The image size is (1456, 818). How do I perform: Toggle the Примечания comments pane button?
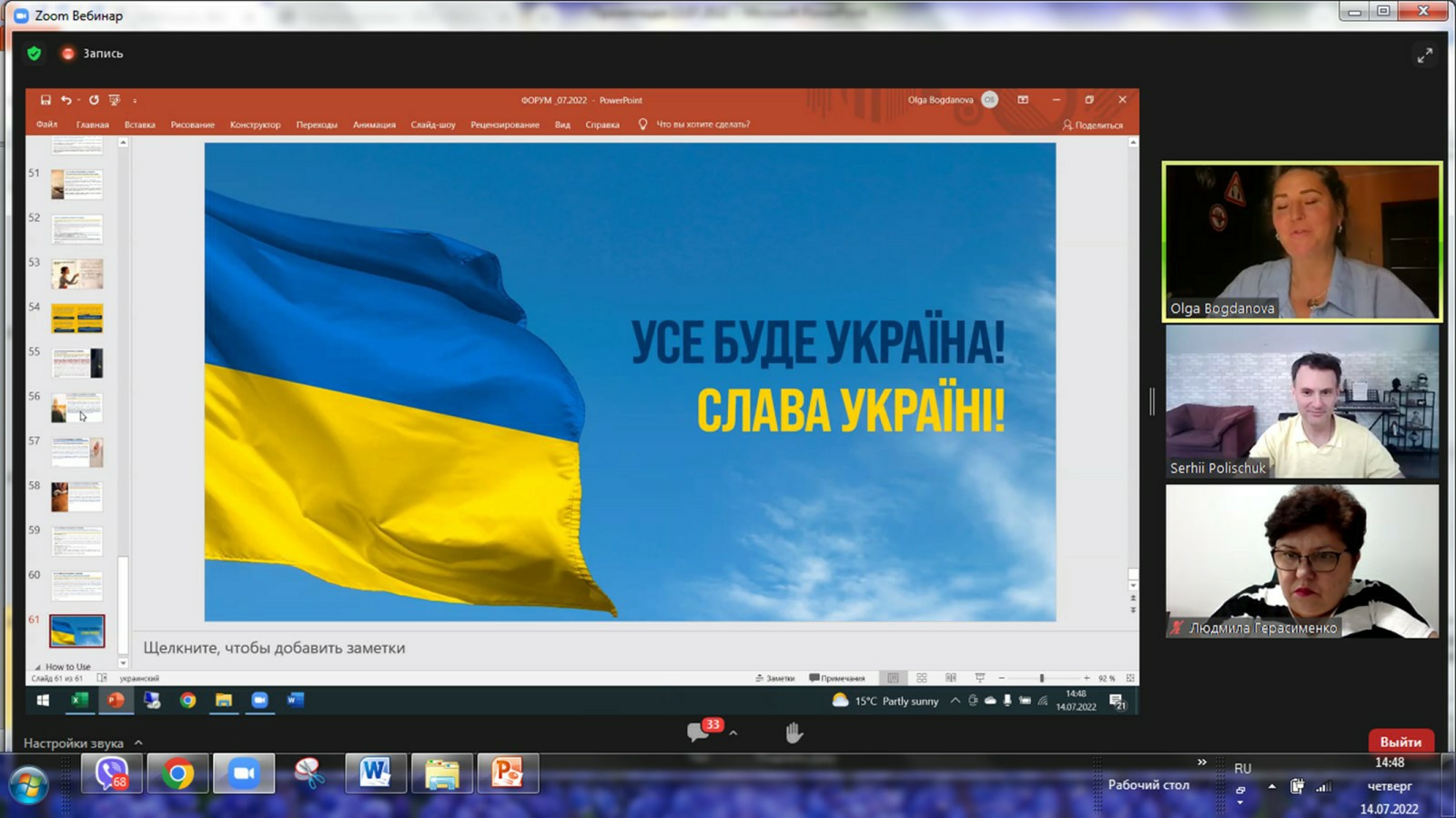click(837, 678)
